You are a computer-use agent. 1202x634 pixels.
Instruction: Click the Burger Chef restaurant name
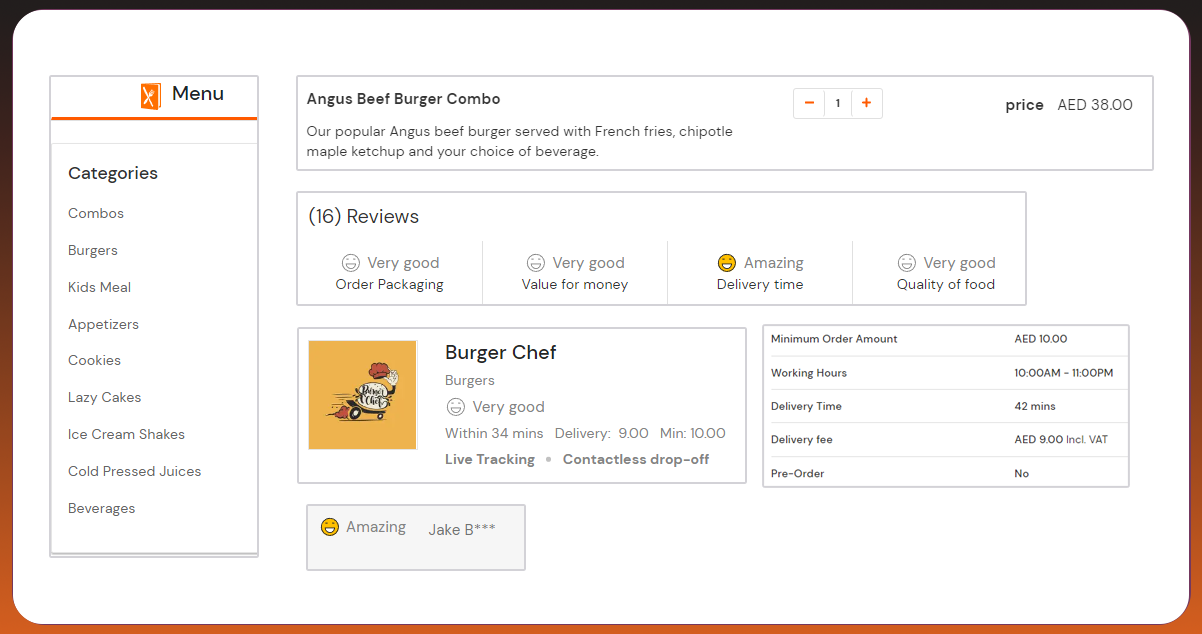(500, 352)
